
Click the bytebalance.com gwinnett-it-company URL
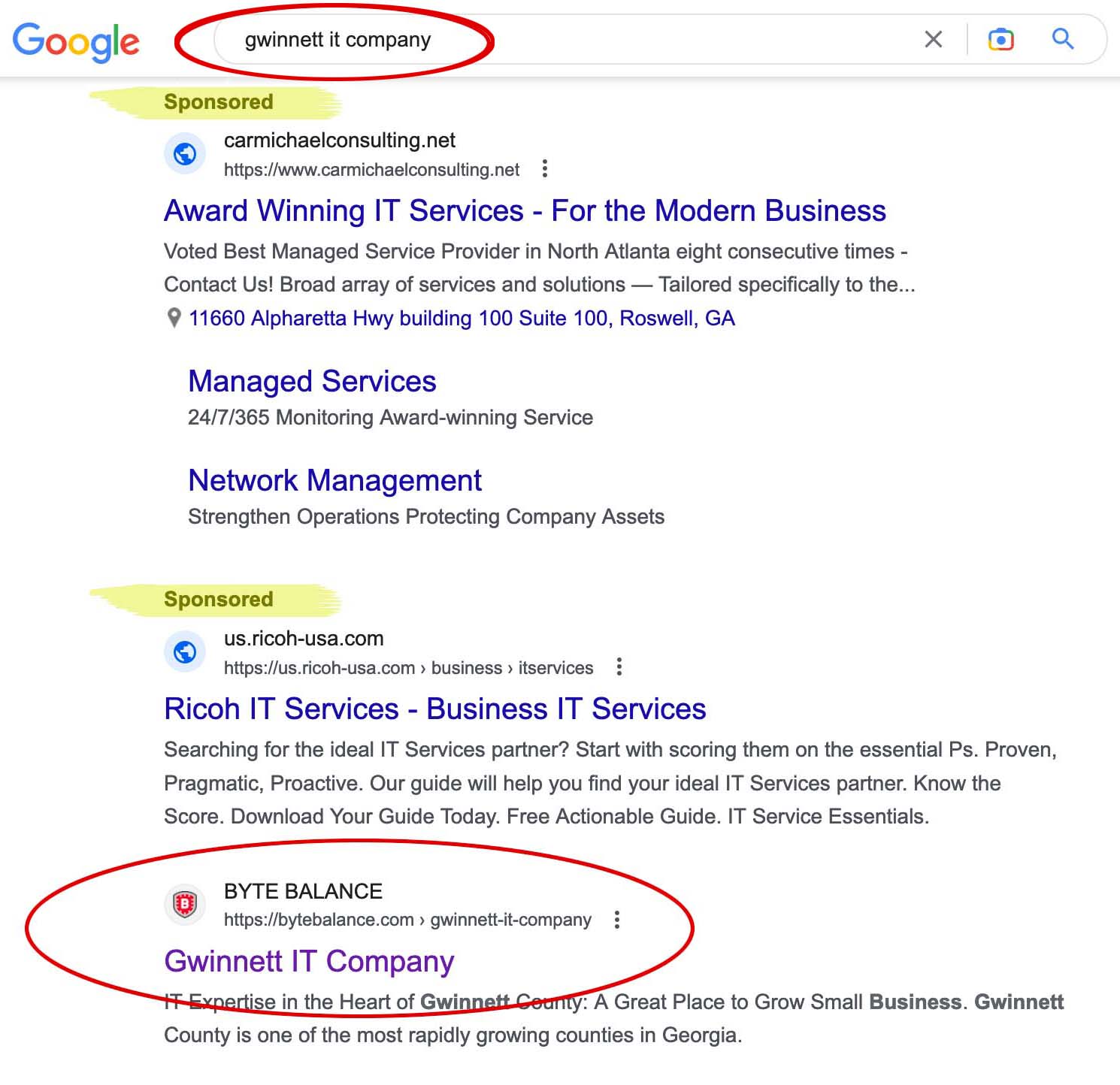(x=407, y=920)
